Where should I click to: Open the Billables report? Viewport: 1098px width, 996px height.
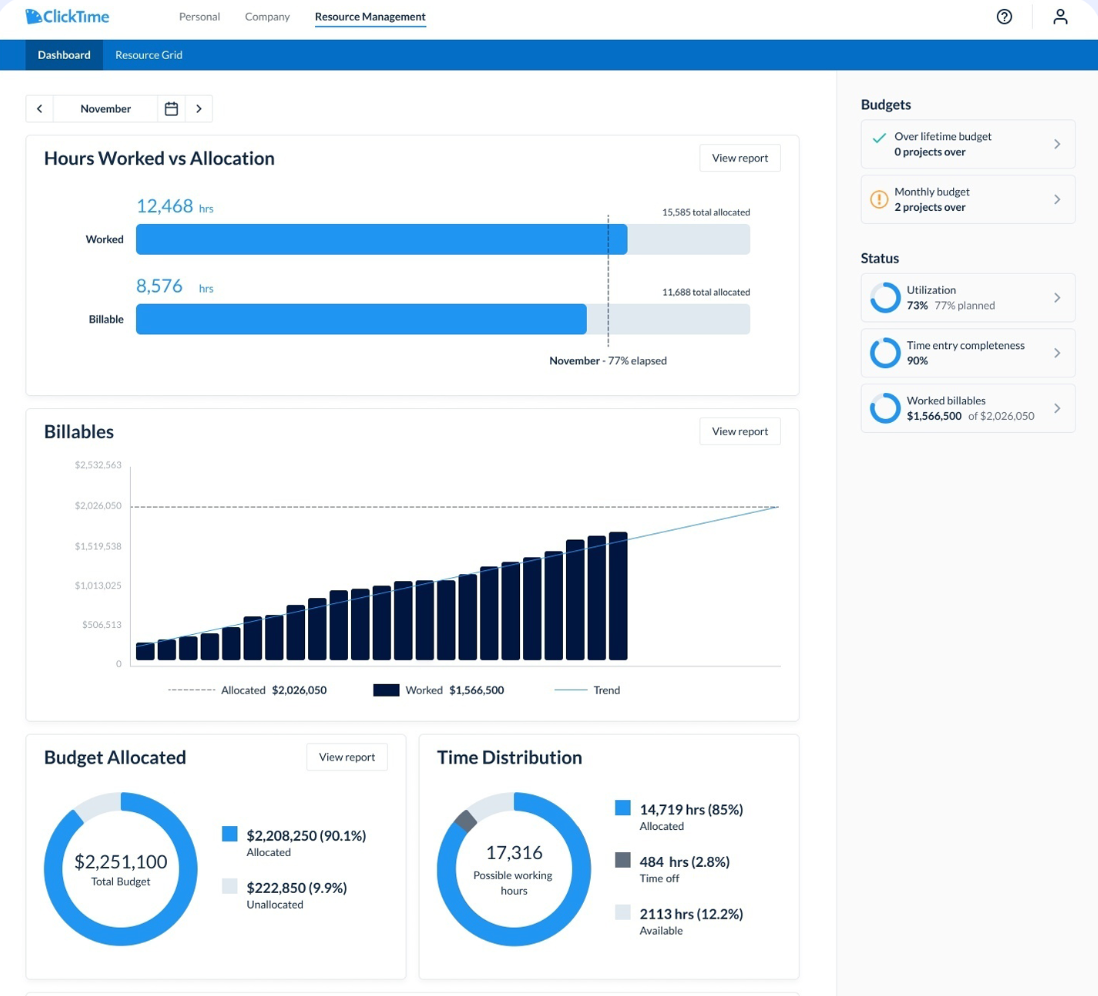click(x=739, y=431)
